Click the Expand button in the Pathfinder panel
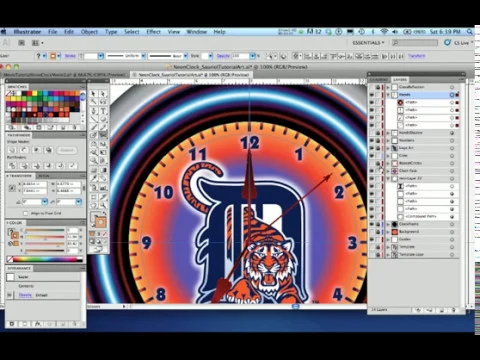480x360 pixels. [66, 150]
